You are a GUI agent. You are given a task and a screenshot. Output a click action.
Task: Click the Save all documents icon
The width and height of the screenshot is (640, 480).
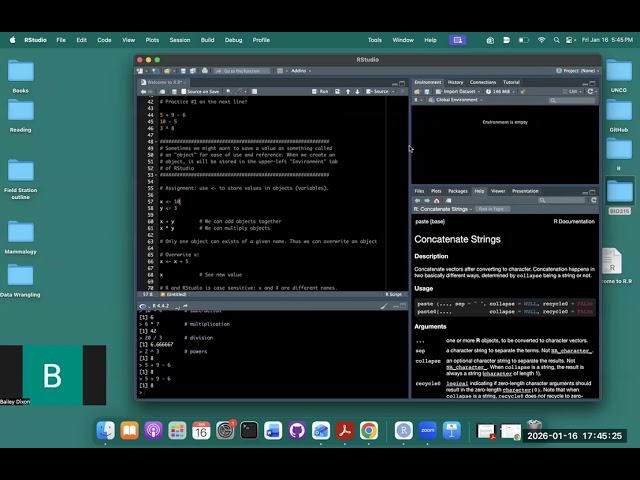tap(193, 71)
